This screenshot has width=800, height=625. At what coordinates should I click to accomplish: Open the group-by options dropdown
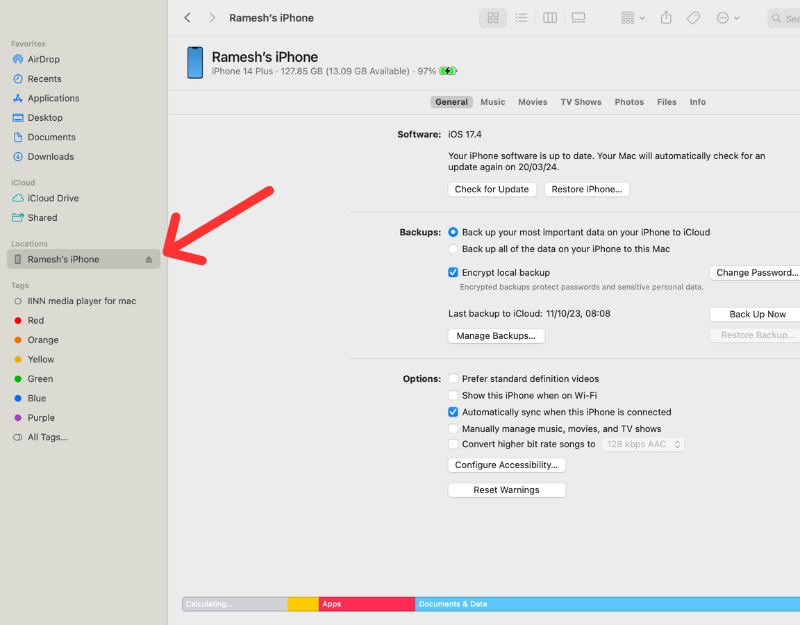[633, 18]
